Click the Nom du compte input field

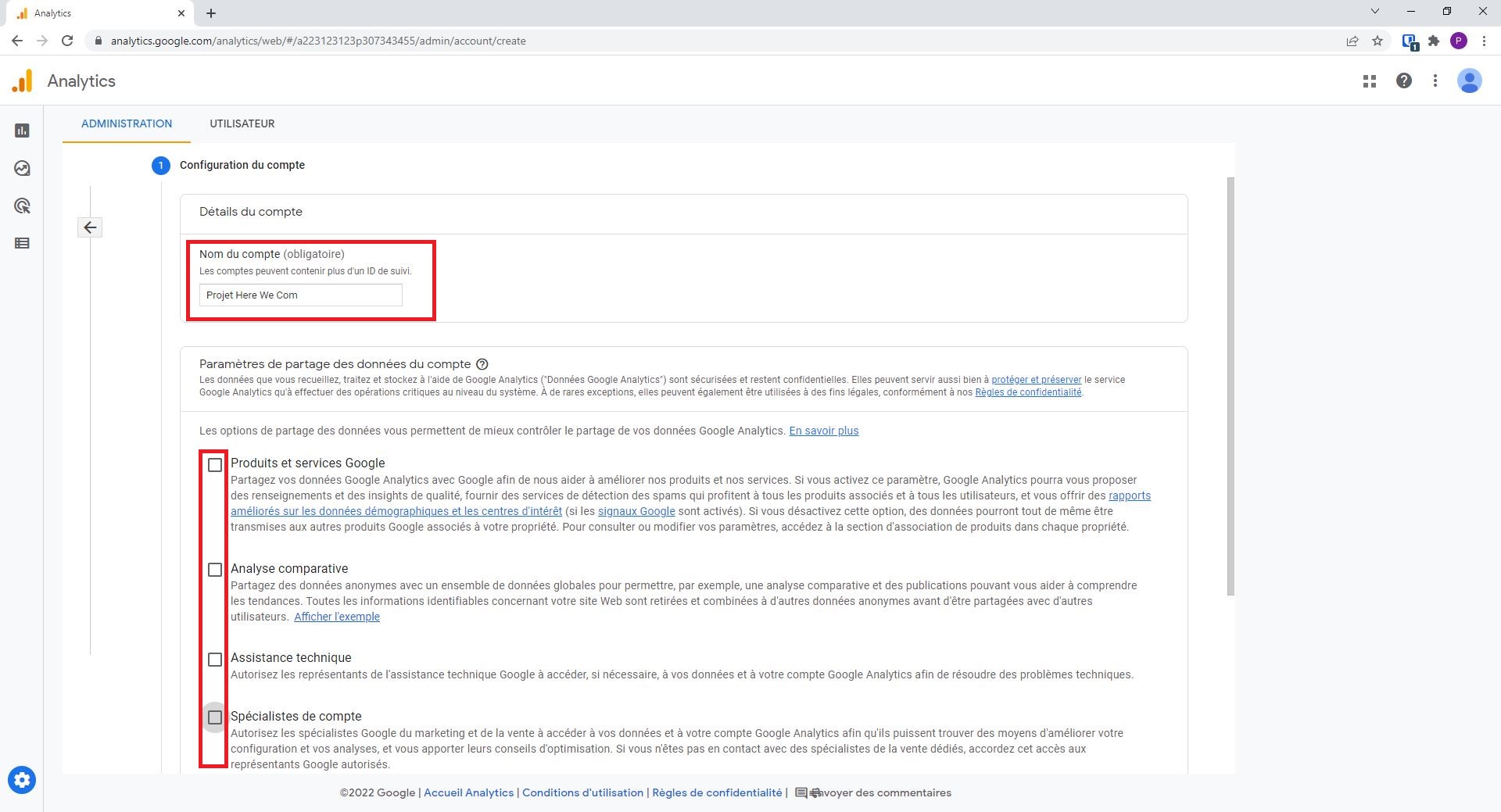[x=301, y=295]
